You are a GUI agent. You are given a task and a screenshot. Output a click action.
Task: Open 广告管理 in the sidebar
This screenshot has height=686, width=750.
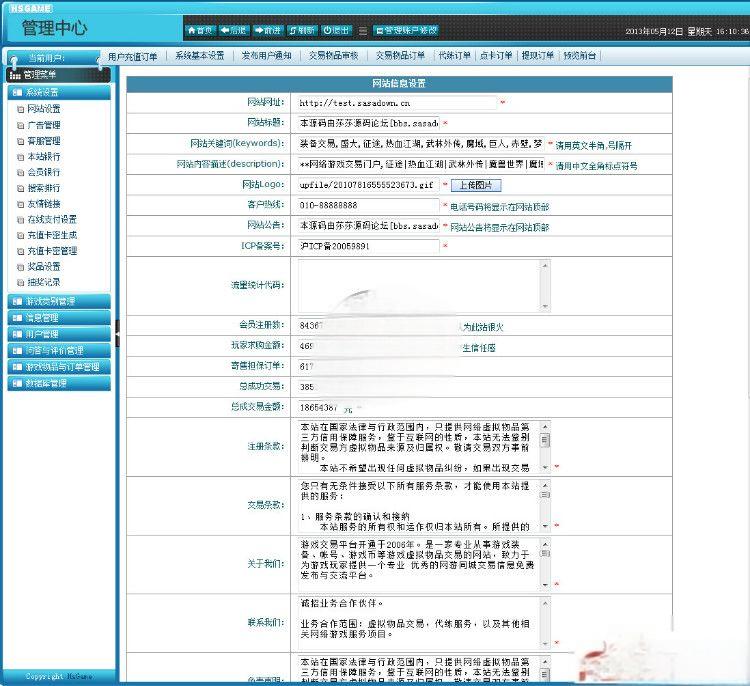(x=44, y=125)
